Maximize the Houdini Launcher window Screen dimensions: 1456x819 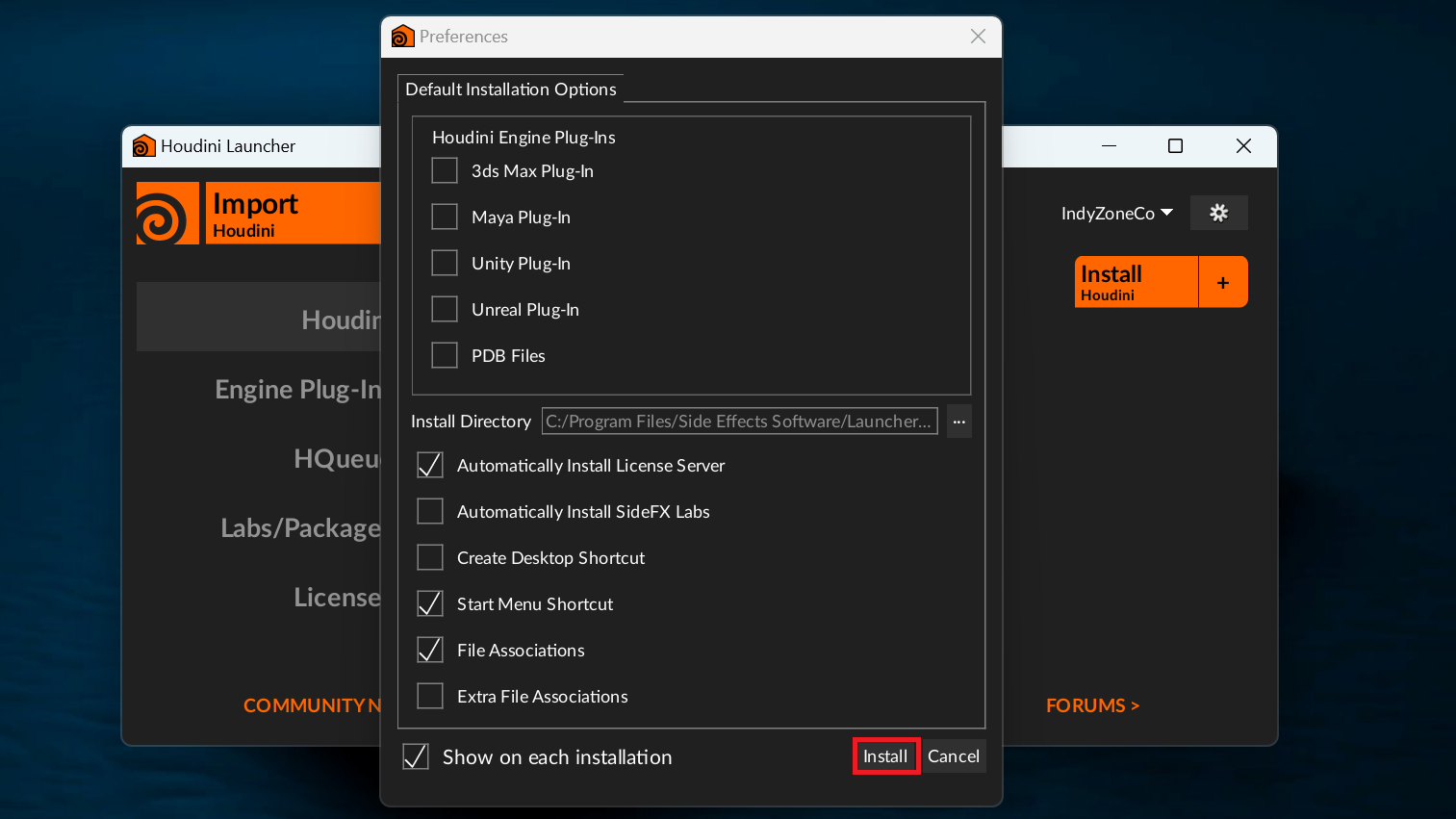click(1175, 146)
